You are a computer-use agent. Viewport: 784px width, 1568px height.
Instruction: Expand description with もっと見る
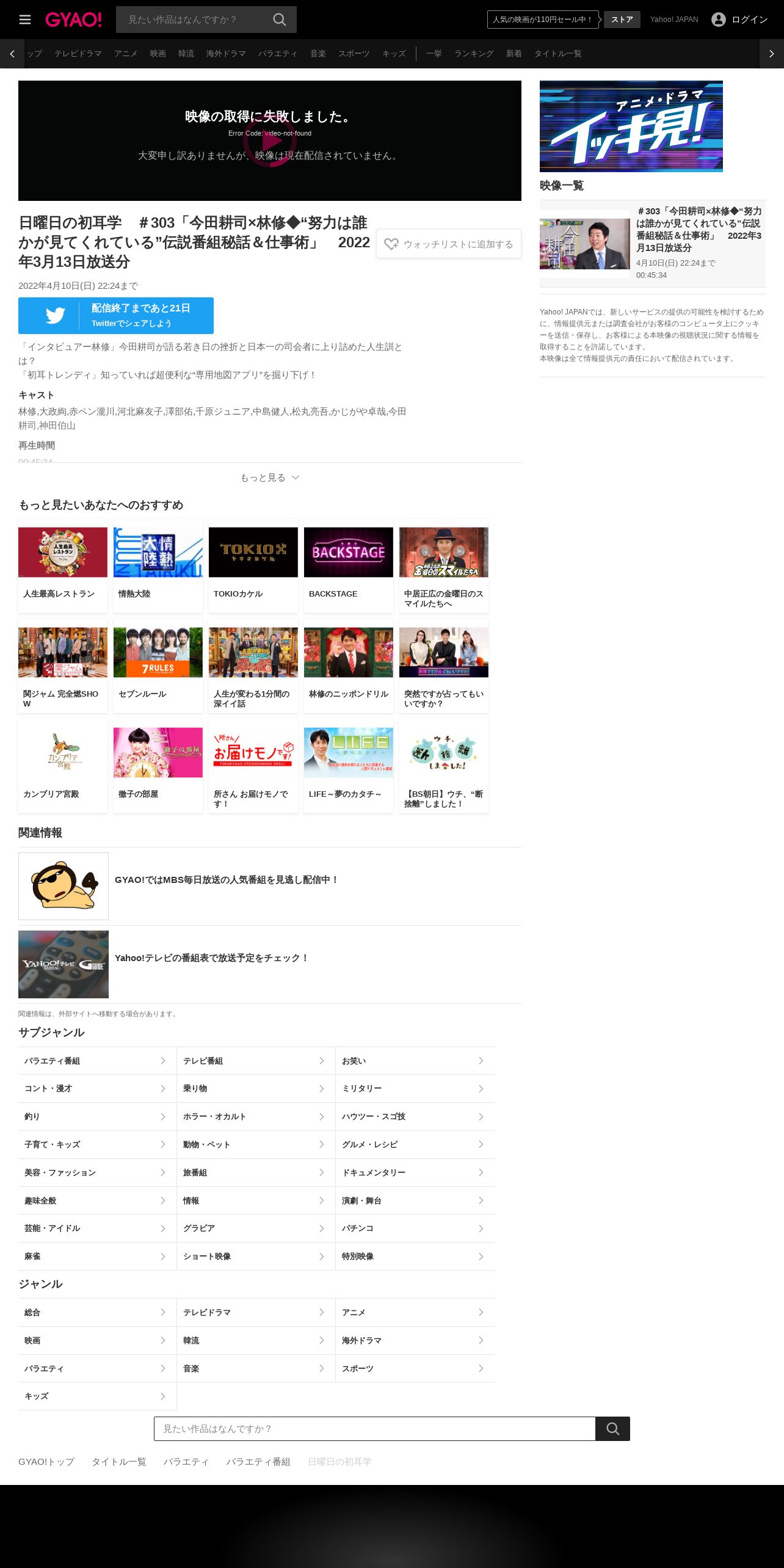tap(270, 477)
